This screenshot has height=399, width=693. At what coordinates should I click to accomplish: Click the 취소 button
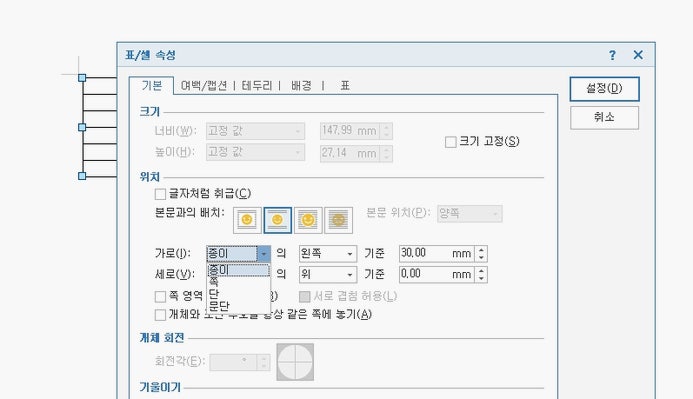click(x=604, y=118)
